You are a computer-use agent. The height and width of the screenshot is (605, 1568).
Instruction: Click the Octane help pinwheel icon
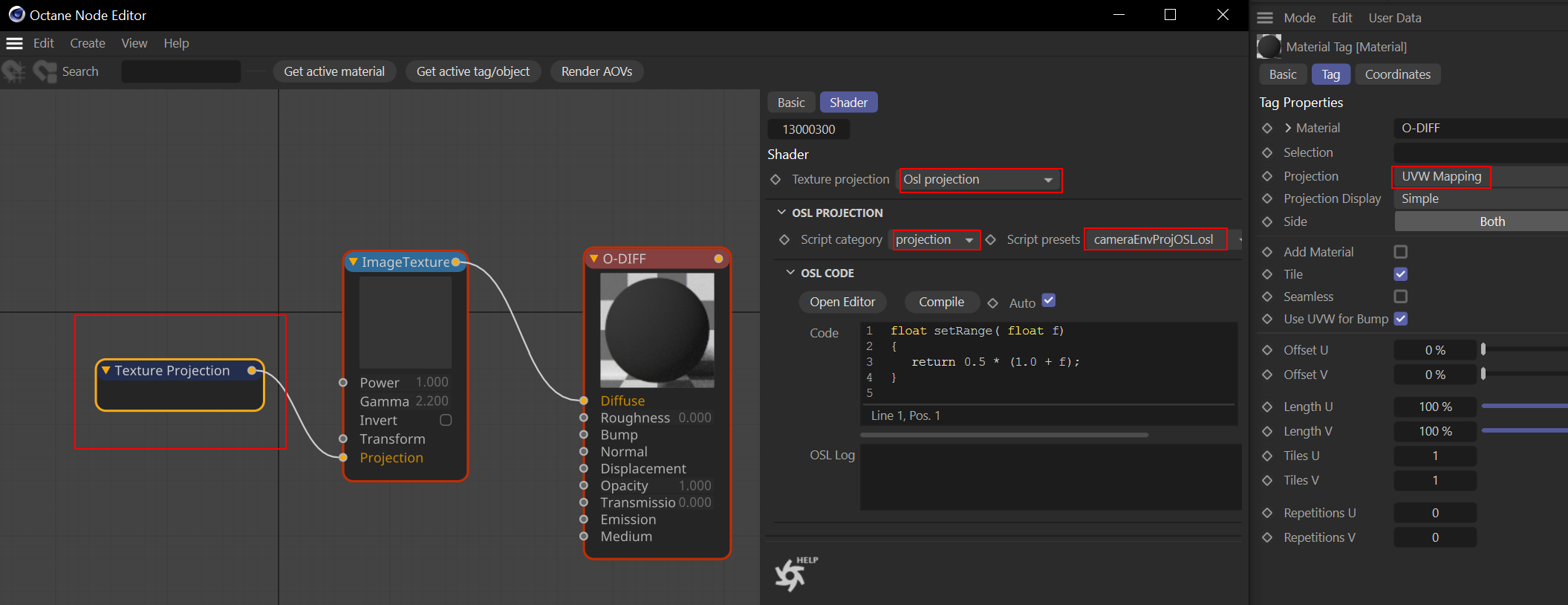790,575
